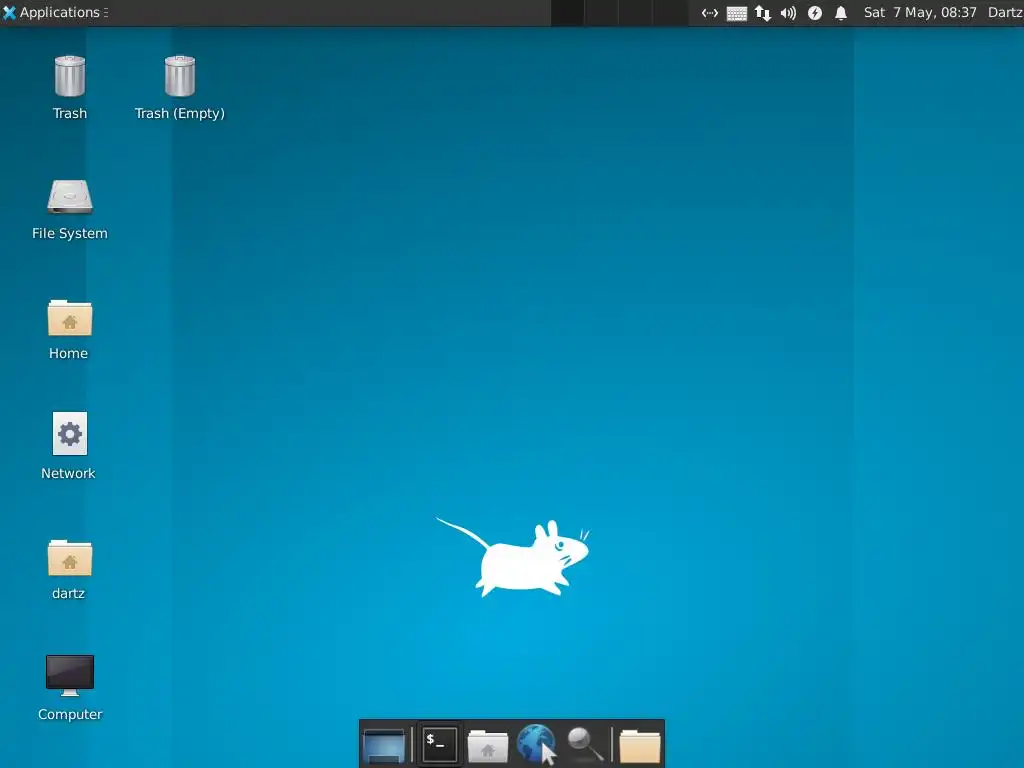Open Application Finder magnifier icon

[x=585, y=744]
